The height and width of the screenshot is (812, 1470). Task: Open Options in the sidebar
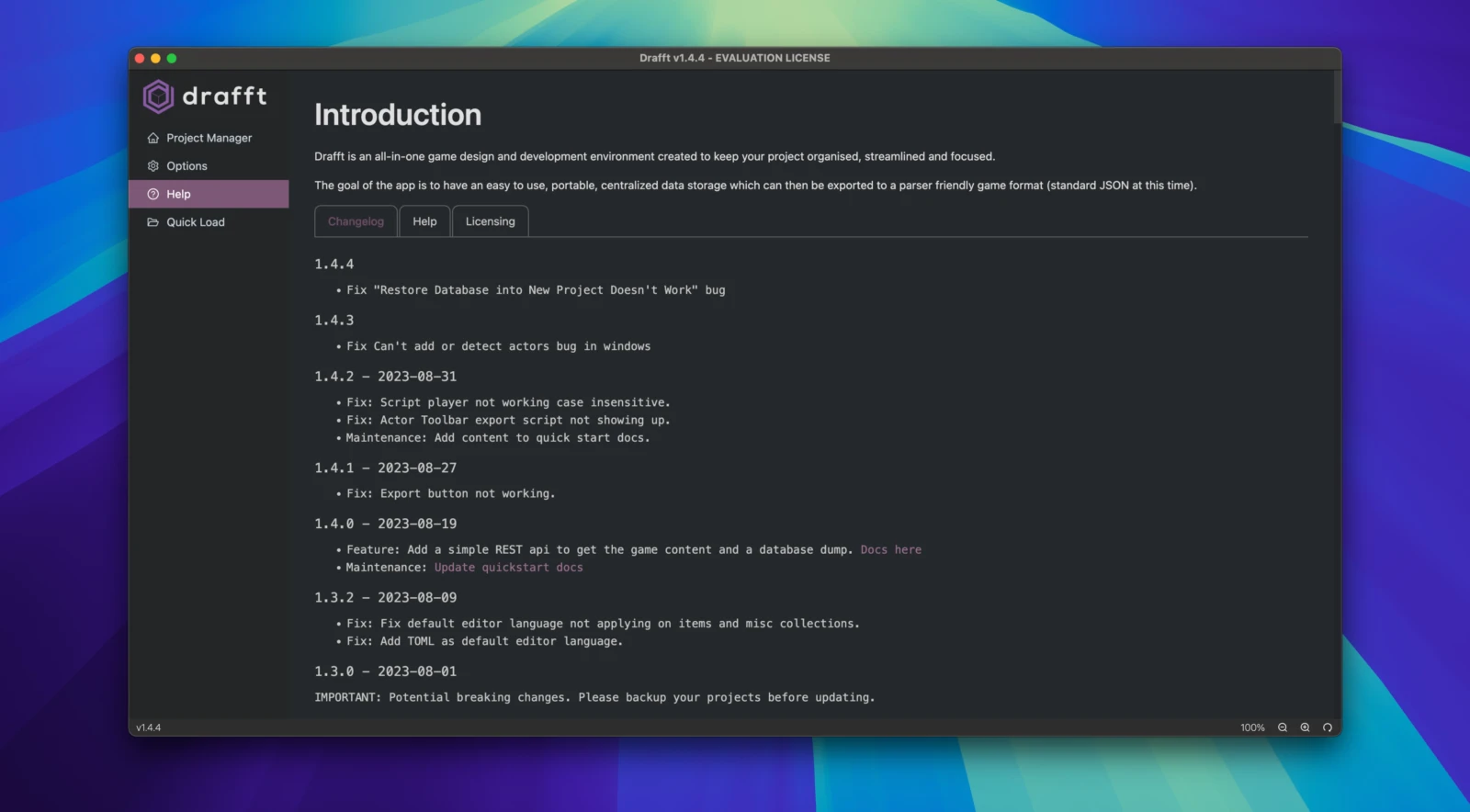(209, 166)
